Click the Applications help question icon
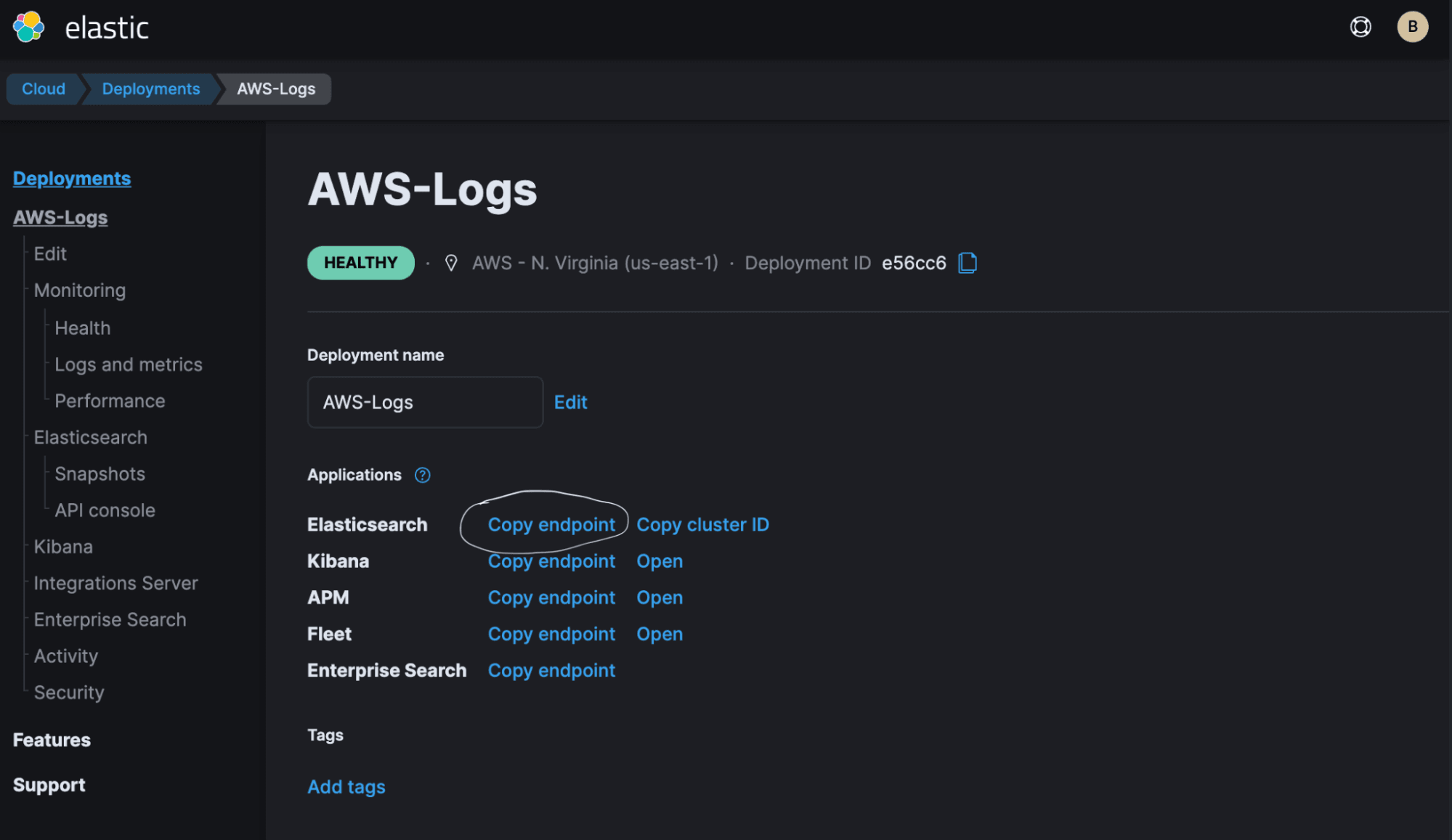 tap(422, 475)
